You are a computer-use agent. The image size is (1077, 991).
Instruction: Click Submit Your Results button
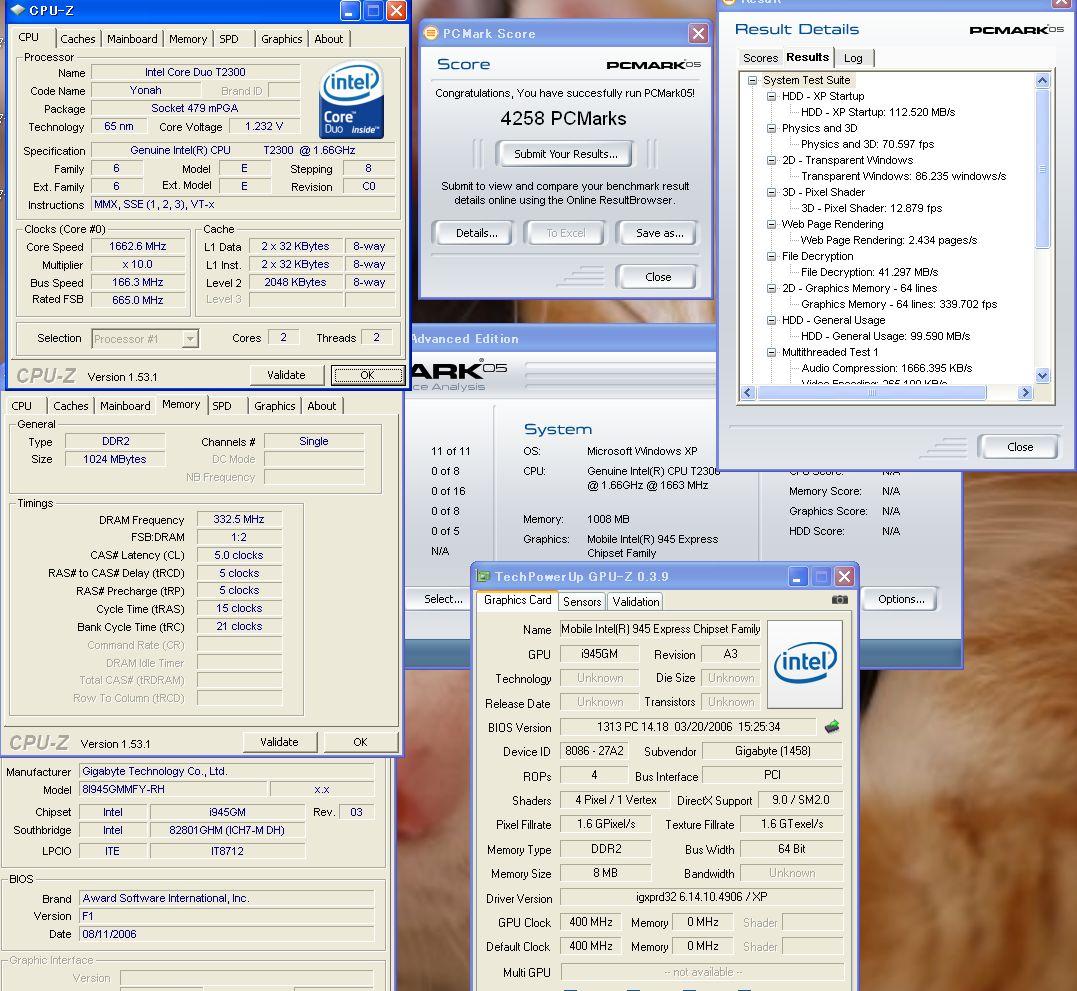(x=565, y=154)
